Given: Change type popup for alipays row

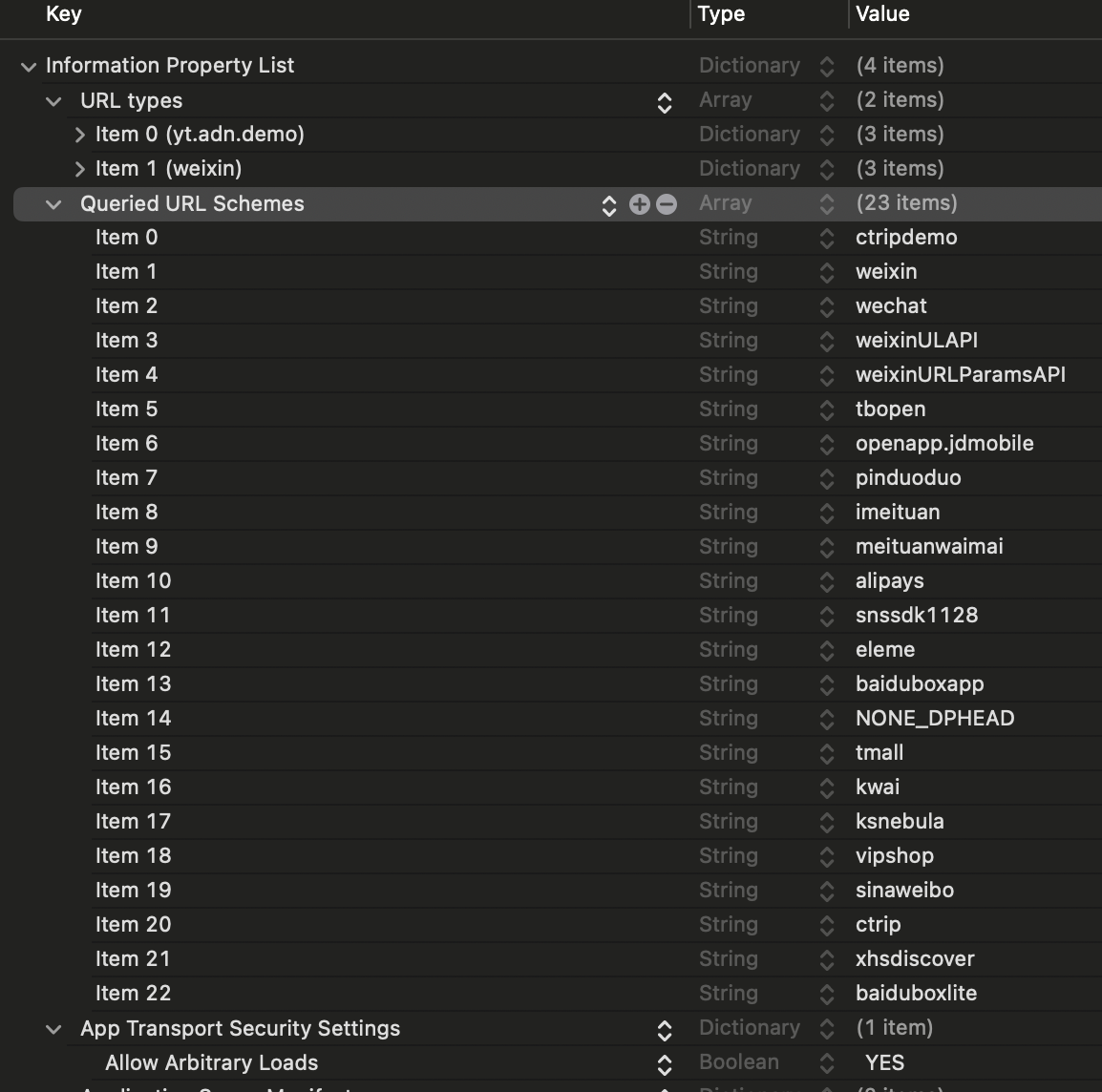Looking at the screenshot, I should point(827,582).
